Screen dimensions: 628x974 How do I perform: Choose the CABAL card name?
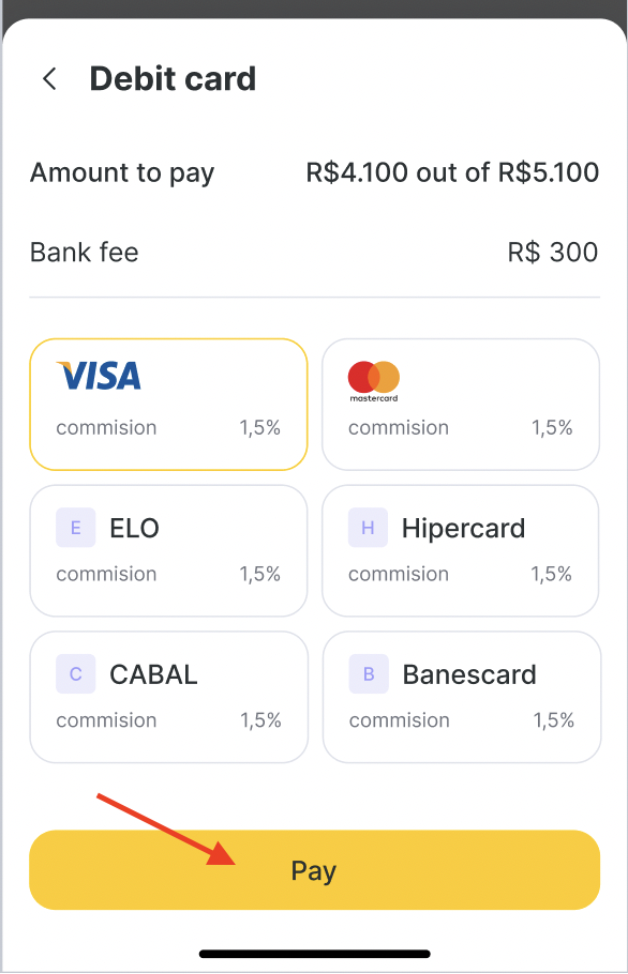tap(153, 675)
